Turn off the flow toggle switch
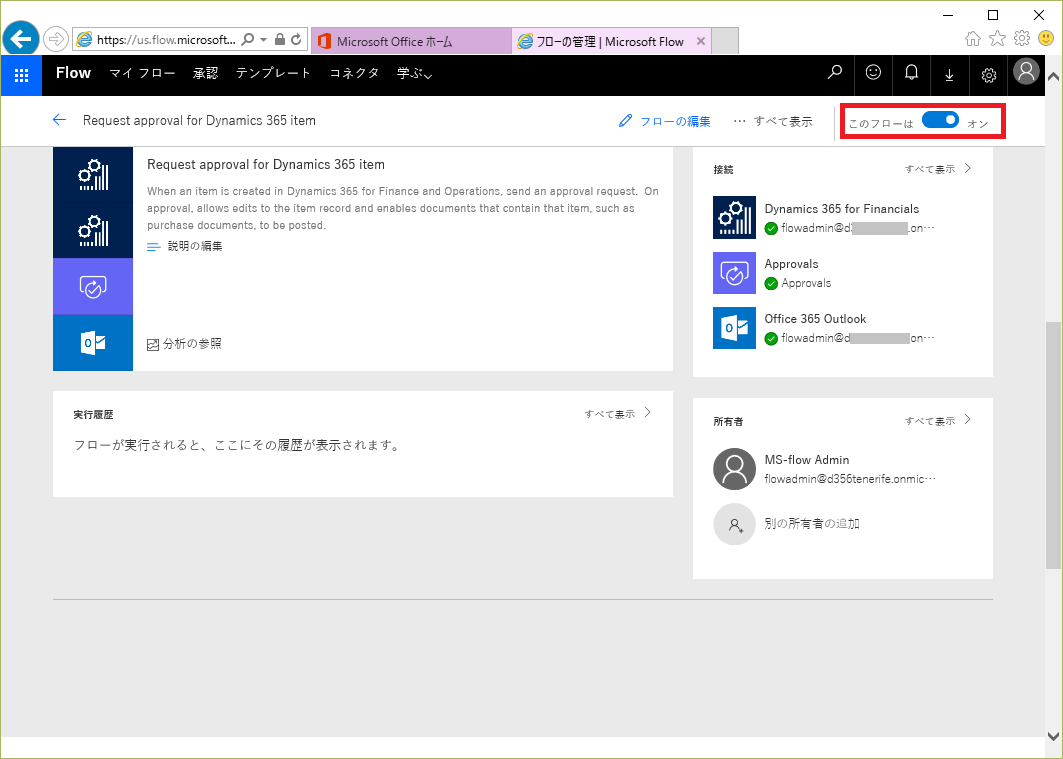1063x759 pixels. pos(940,120)
